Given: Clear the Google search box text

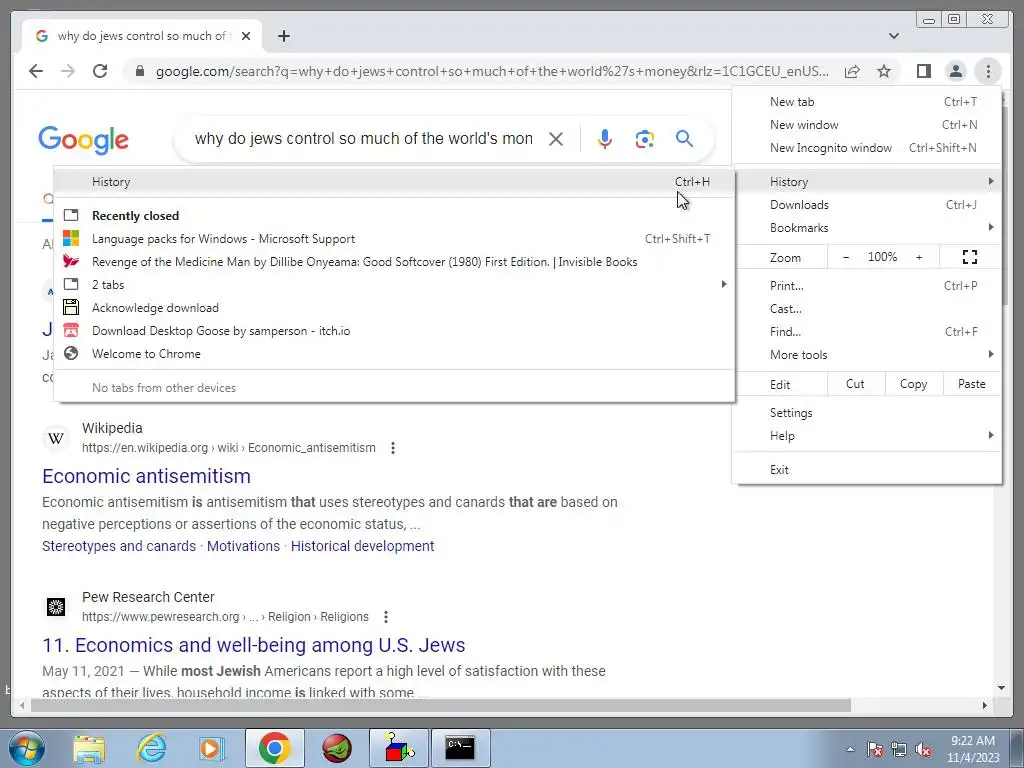Looking at the screenshot, I should 556,138.
